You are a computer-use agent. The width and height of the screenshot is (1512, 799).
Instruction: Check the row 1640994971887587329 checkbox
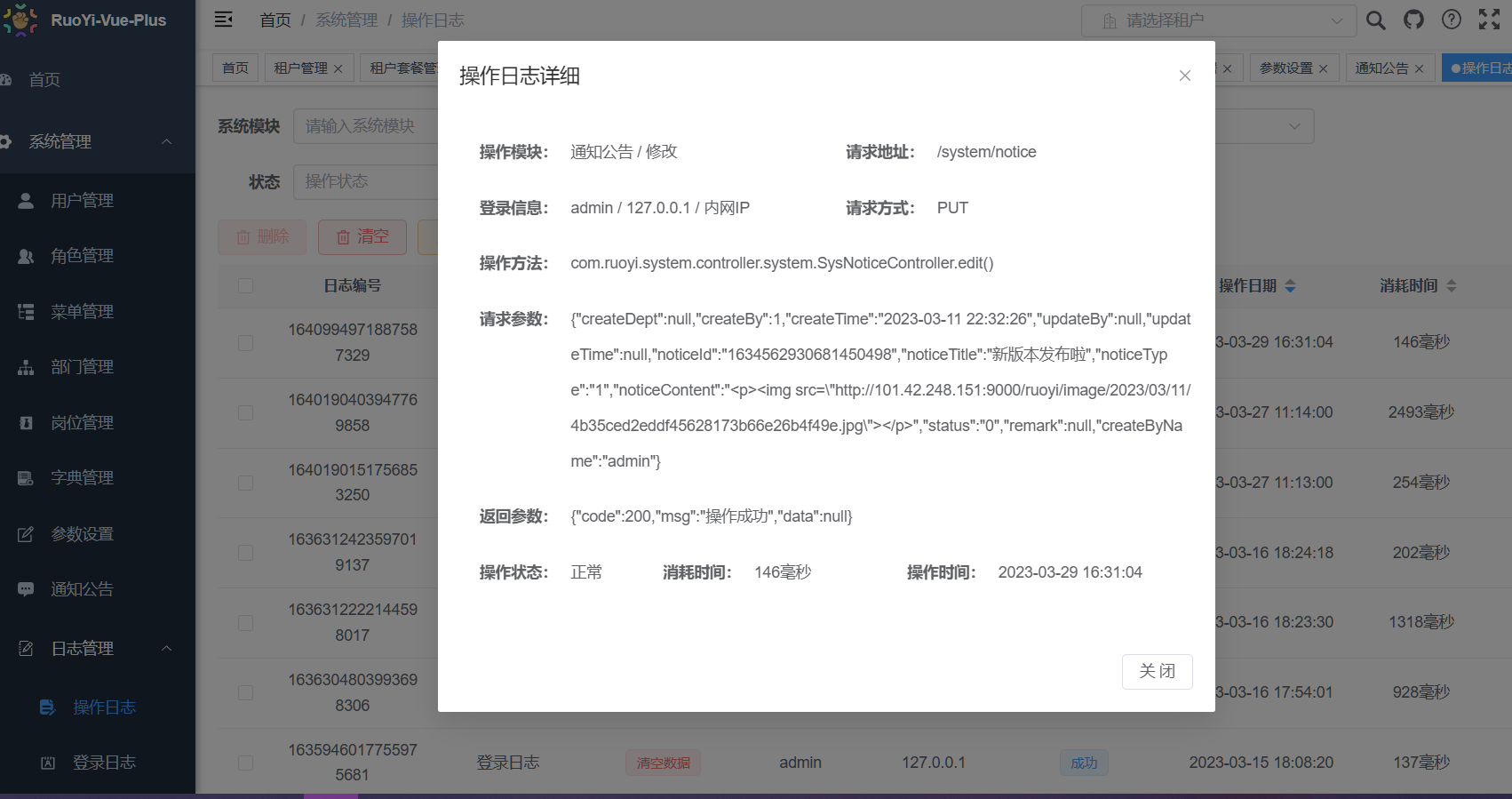246,342
